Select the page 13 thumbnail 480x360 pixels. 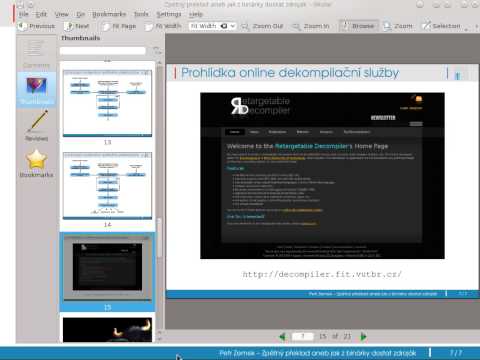[107, 103]
